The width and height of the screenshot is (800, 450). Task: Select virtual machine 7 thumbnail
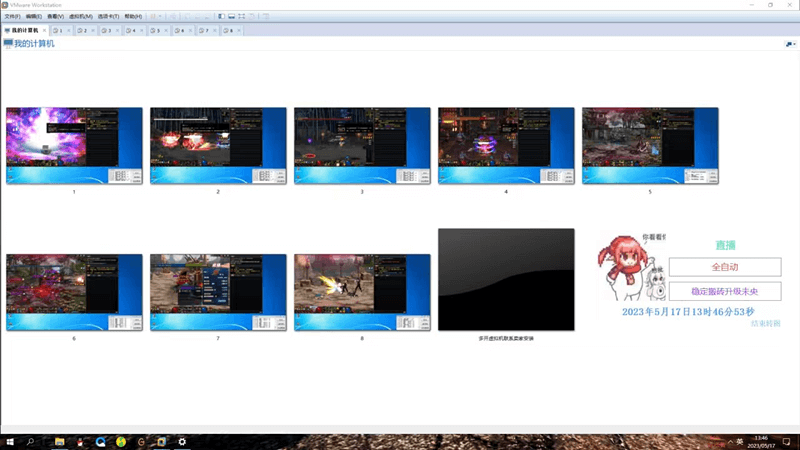218,292
